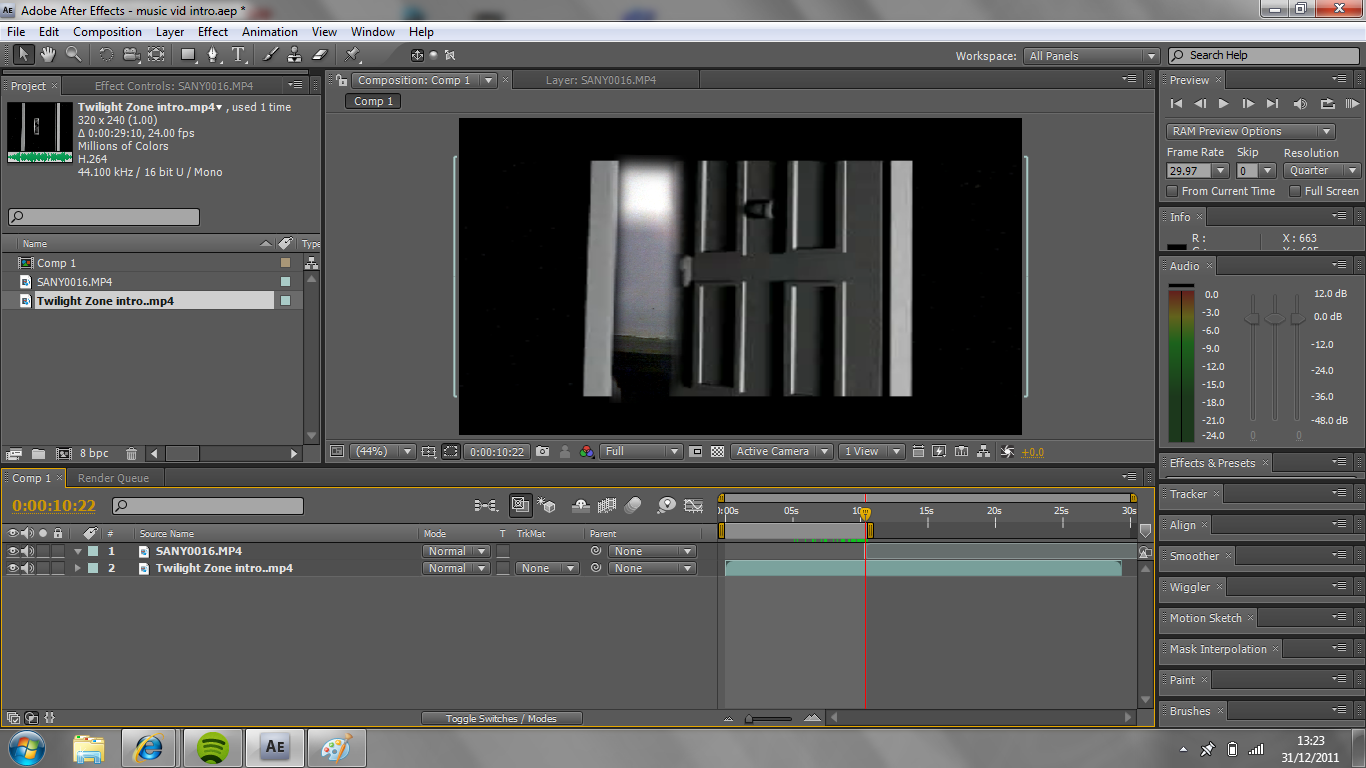Create a new composition from Project panel
The image size is (1366, 768).
(64, 453)
